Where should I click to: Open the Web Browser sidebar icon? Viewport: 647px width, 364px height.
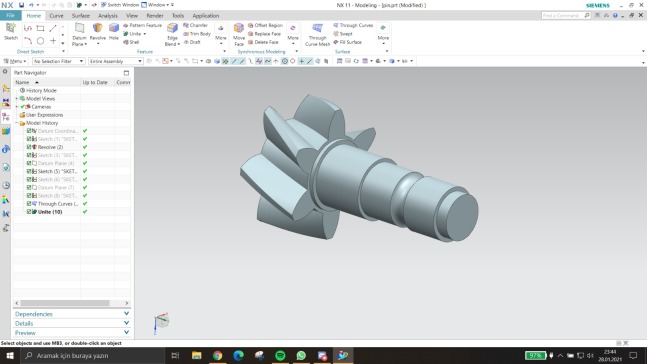tap(6, 167)
